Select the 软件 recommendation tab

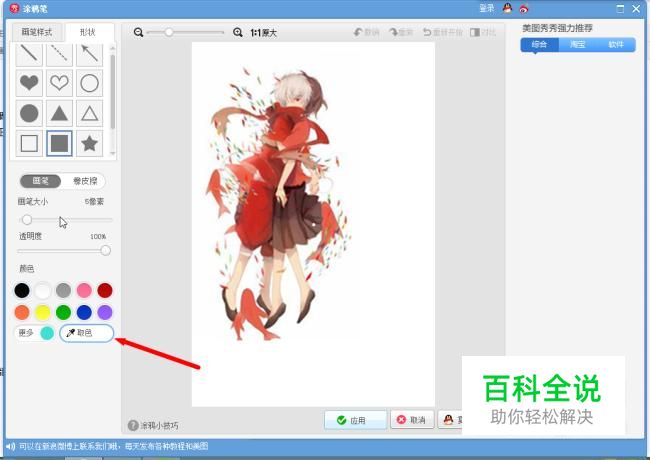(616, 45)
